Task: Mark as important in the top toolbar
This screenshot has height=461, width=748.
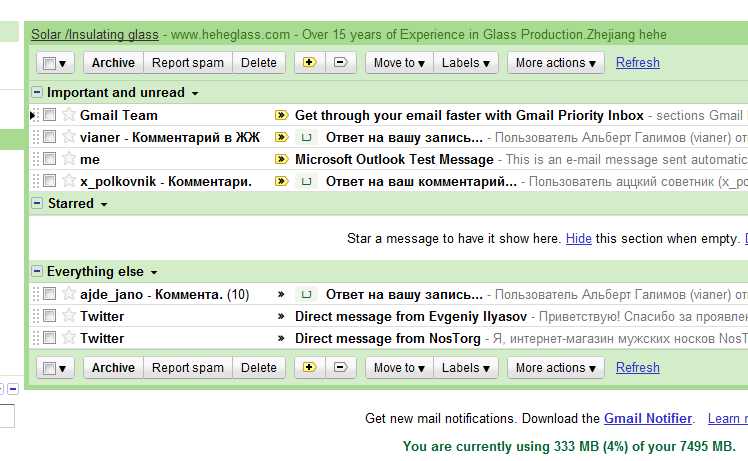Action: pyautogui.click(x=309, y=62)
